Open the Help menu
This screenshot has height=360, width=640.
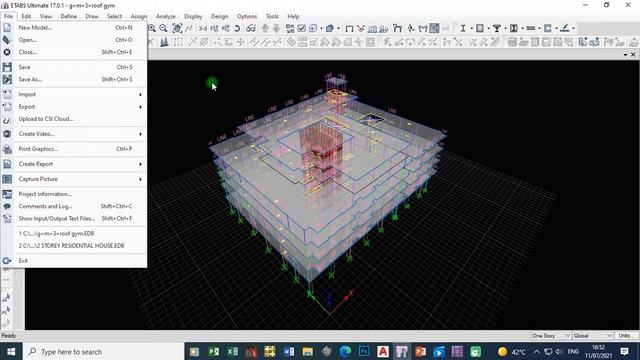tap(293, 16)
